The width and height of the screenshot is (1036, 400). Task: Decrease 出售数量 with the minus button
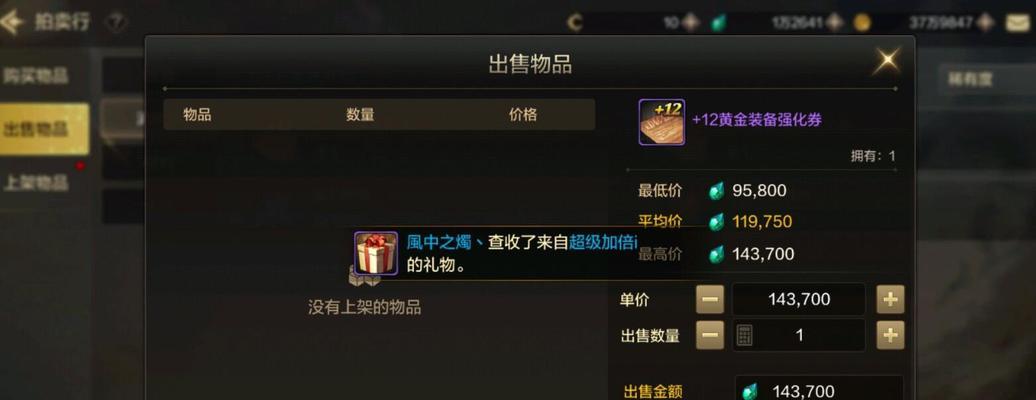click(x=710, y=335)
